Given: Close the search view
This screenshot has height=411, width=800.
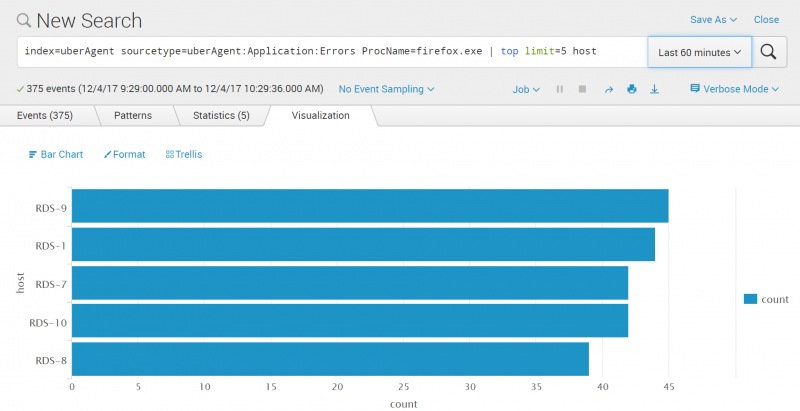Looking at the screenshot, I should pyautogui.click(x=766, y=19).
